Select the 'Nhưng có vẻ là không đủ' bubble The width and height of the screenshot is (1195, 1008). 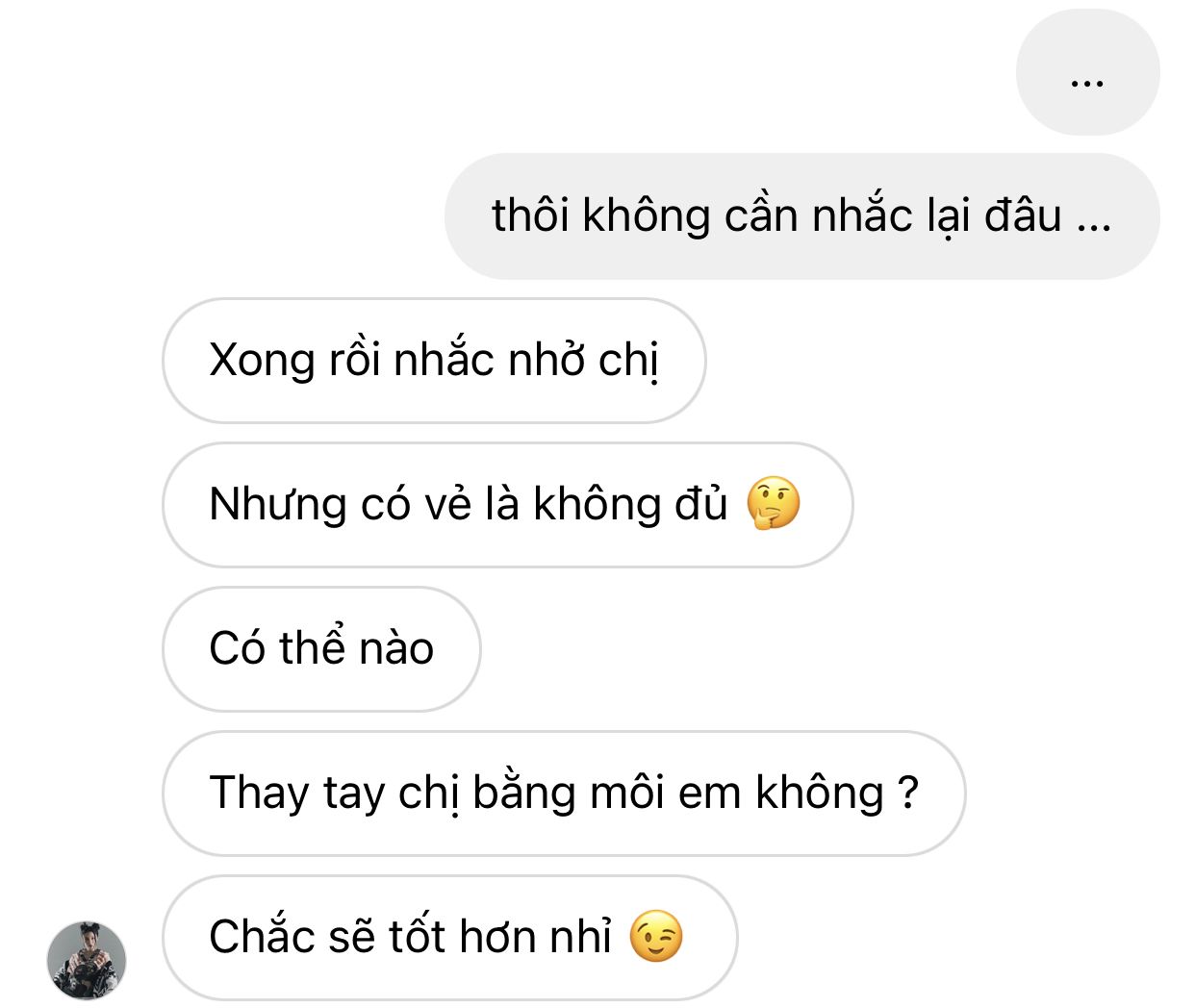[x=508, y=505]
